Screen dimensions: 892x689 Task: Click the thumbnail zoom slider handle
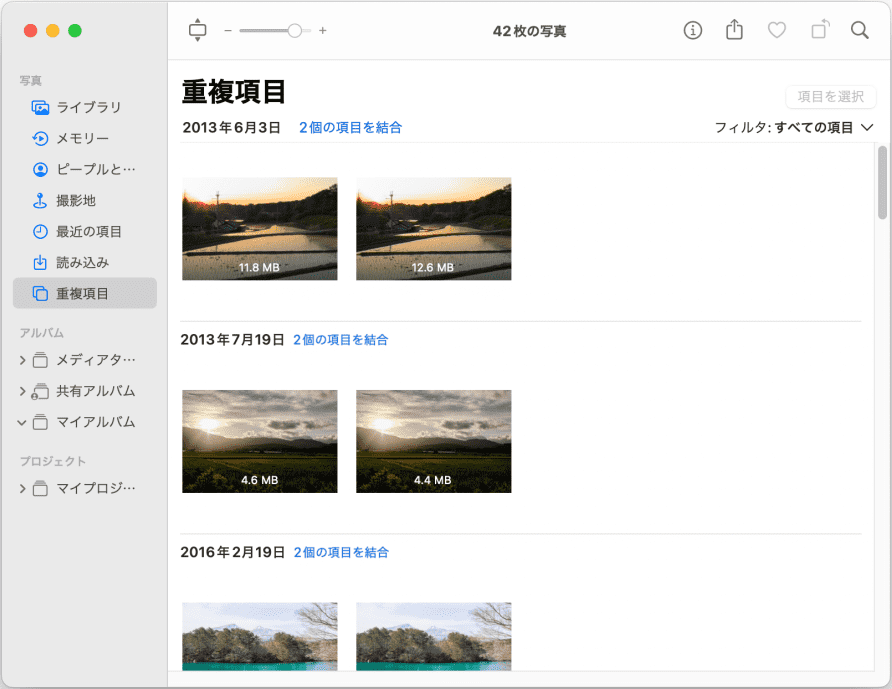[x=294, y=31]
